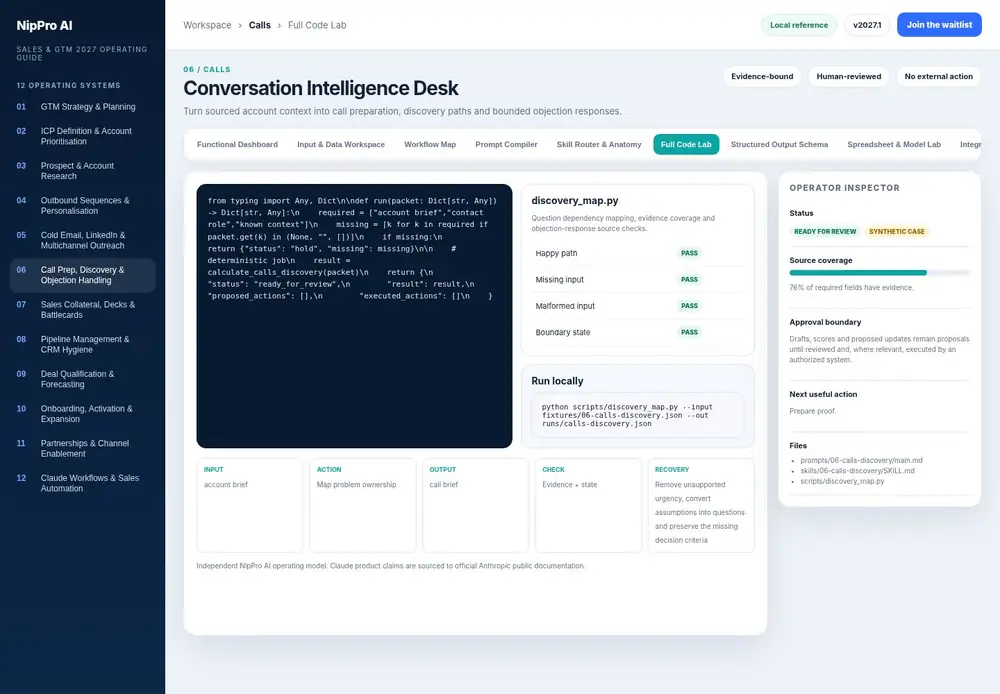Open ICP Definition & Account Prioritisation
Viewport: 1000px width, 694px height.
point(82,136)
